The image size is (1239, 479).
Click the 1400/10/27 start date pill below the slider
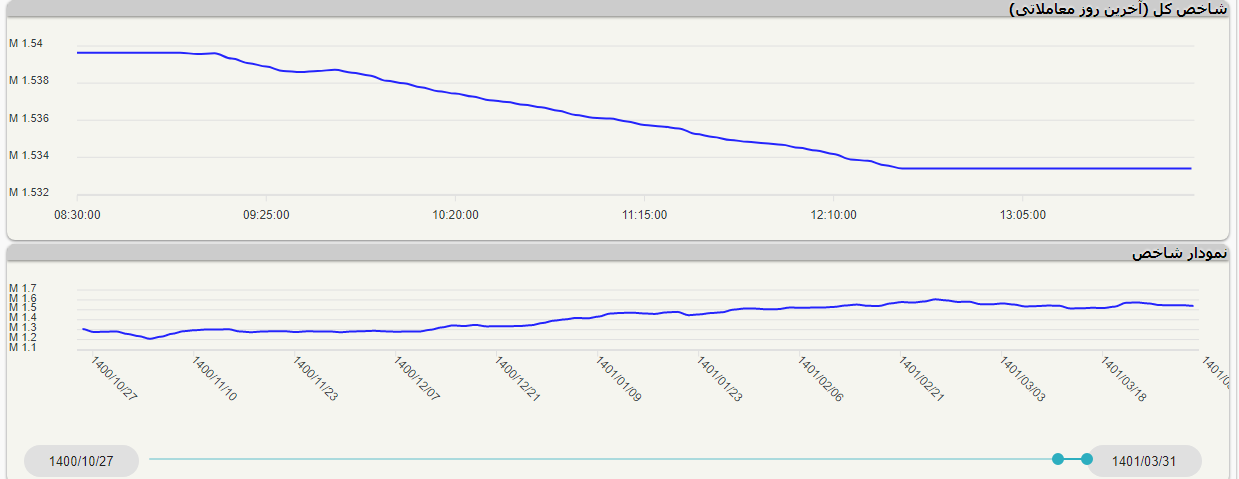(x=82, y=461)
